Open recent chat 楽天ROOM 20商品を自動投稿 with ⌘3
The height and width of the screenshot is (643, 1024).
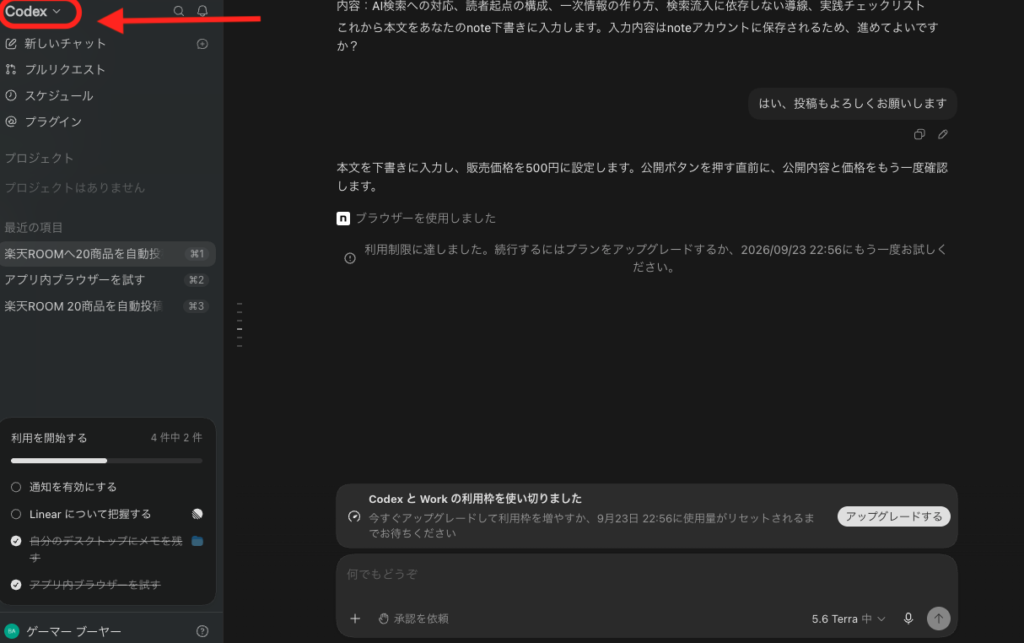[x=108, y=306]
